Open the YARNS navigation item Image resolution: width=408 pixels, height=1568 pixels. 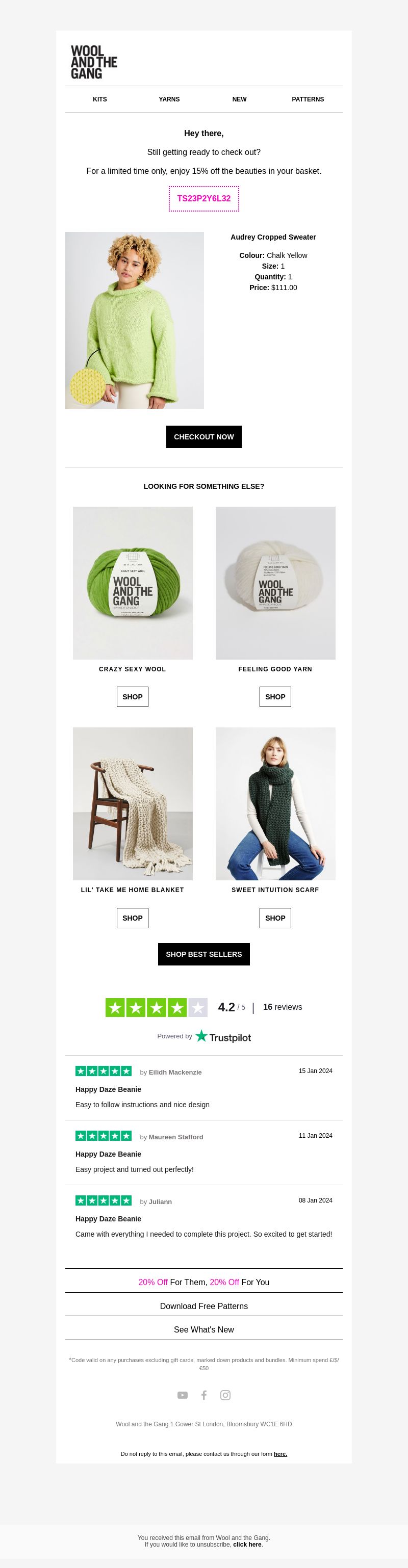click(x=169, y=99)
